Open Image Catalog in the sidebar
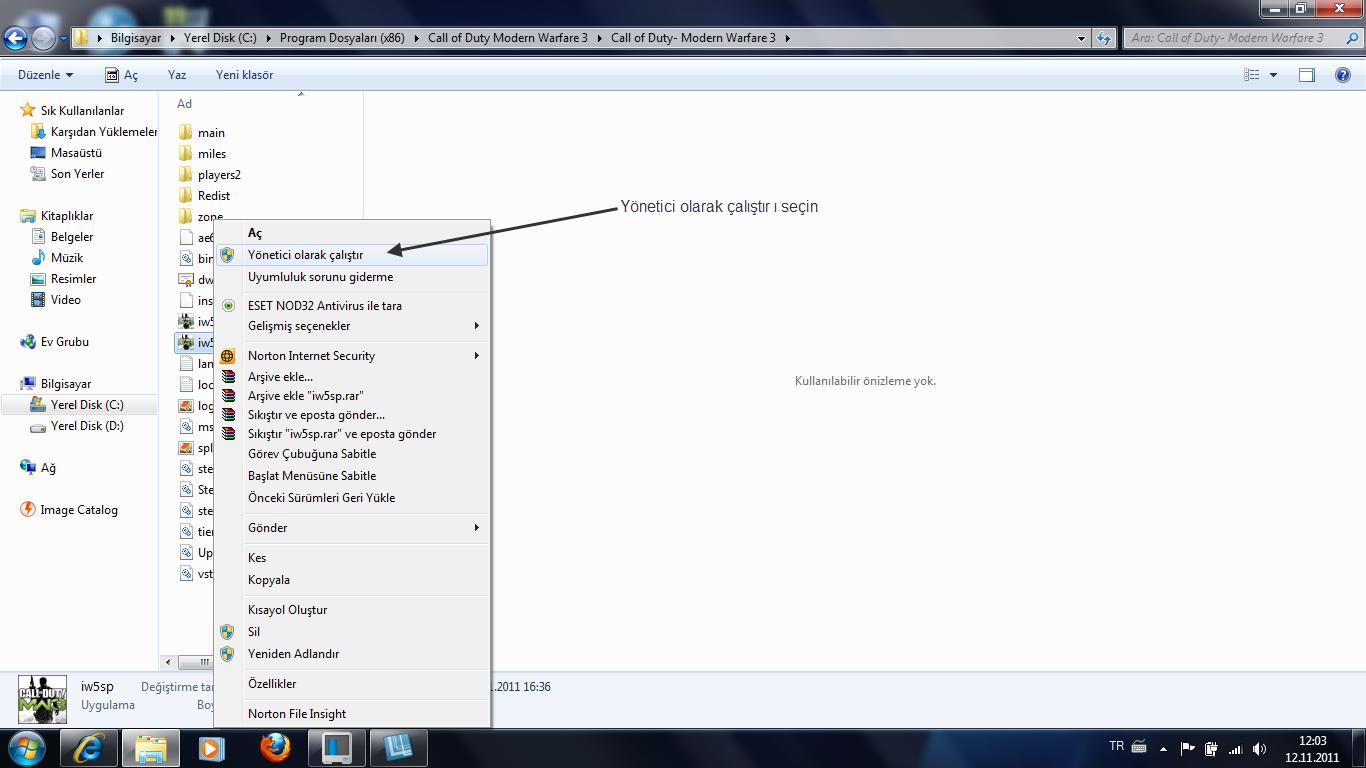The image size is (1366, 768). (69, 510)
